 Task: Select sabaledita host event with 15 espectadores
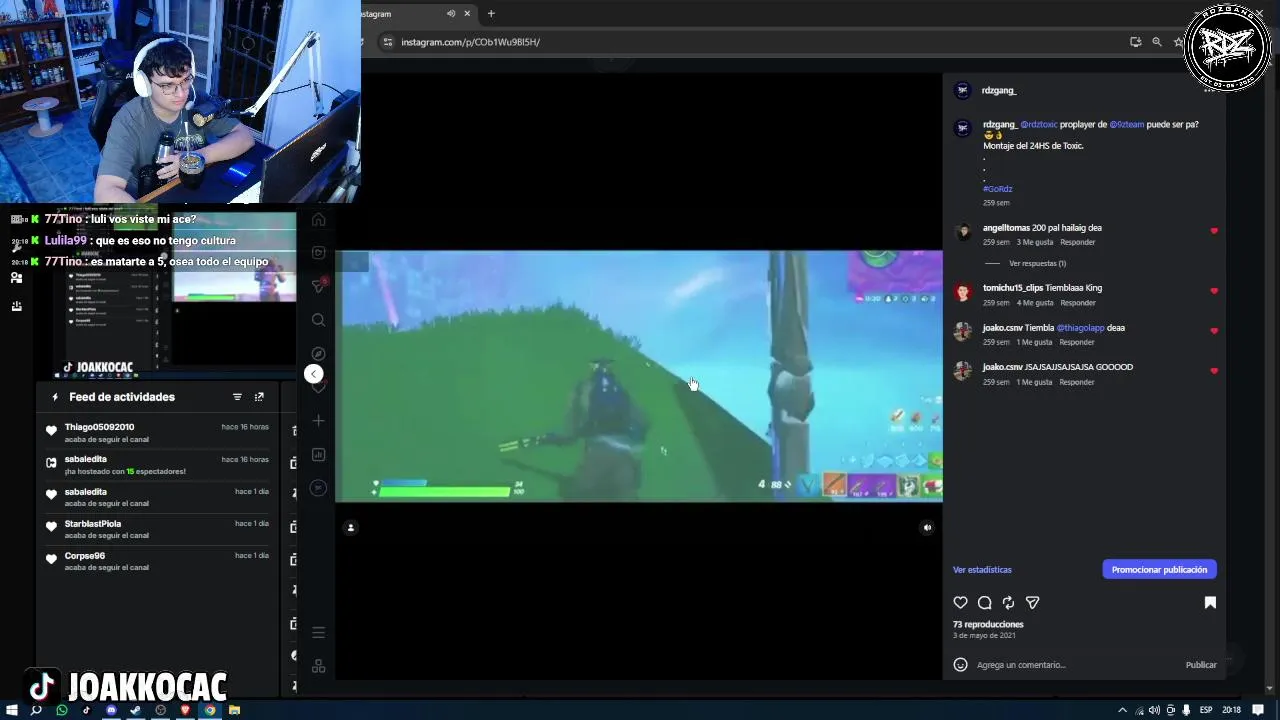point(157,465)
